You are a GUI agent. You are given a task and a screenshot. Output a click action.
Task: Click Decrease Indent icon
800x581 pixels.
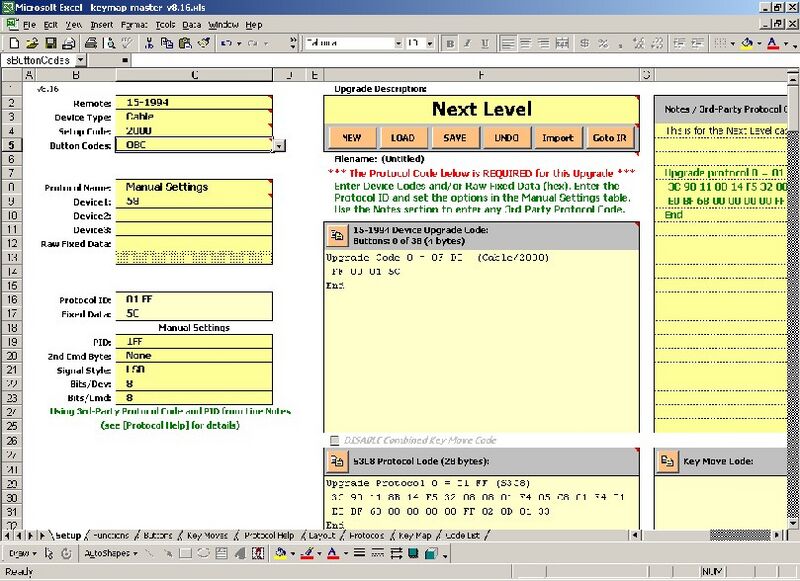pos(679,43)
